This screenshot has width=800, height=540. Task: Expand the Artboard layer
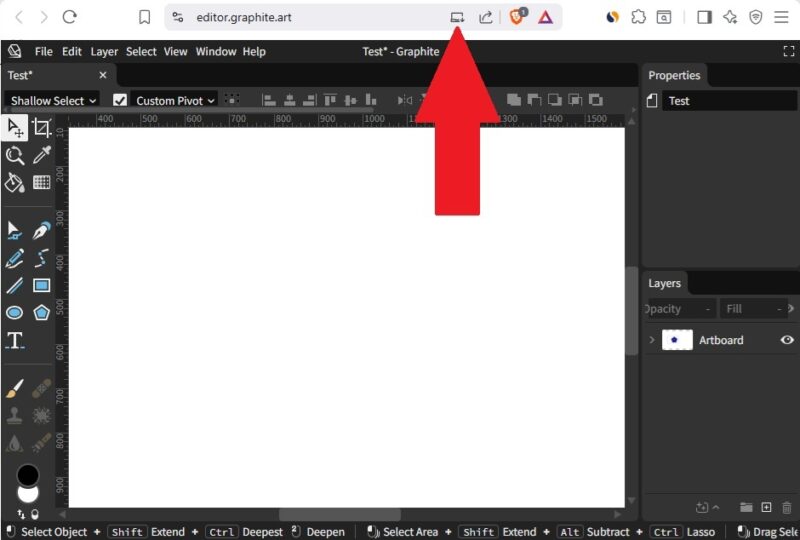coord(652,339)
